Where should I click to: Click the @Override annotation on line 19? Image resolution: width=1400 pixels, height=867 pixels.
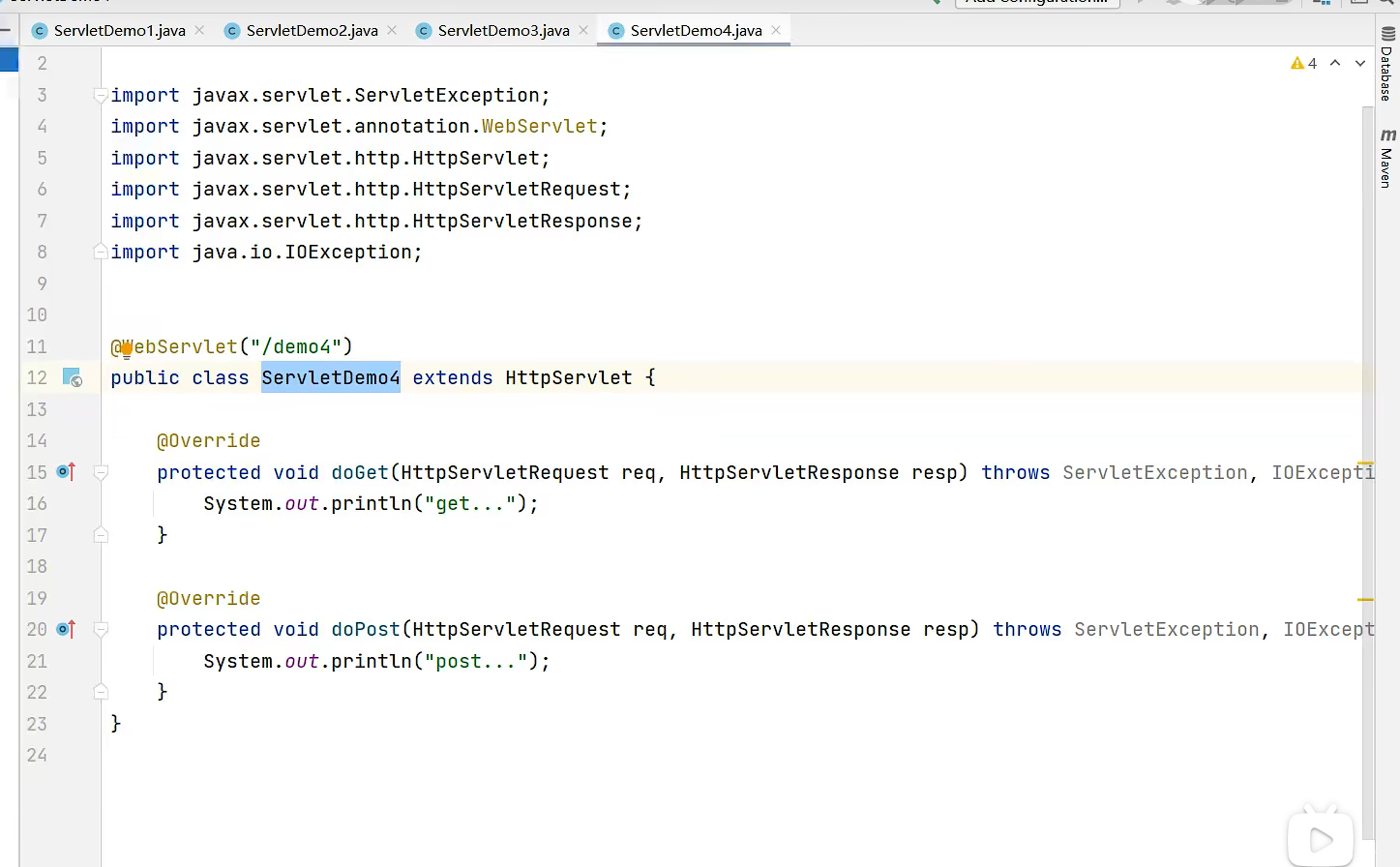click(209, 598)
